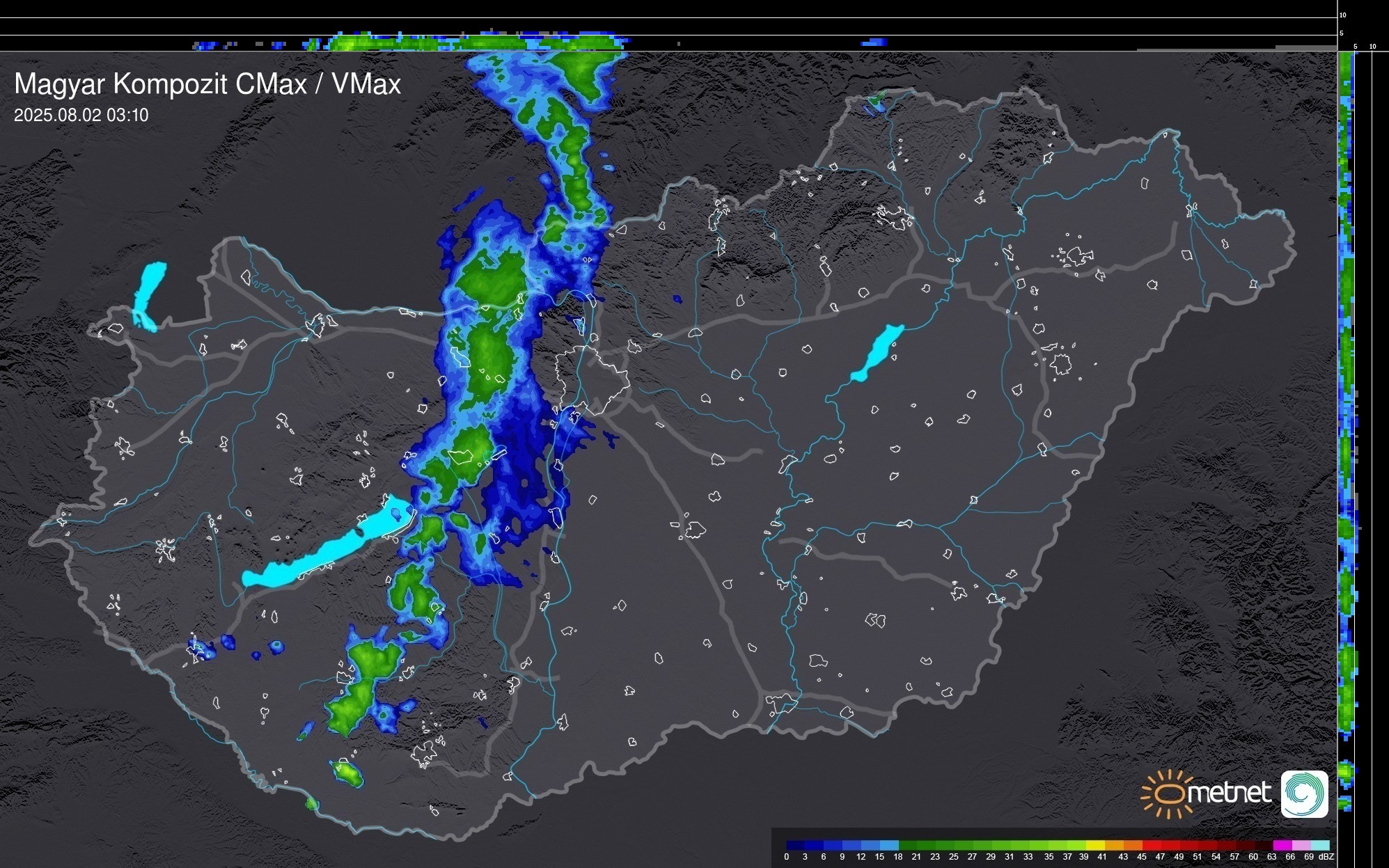Screen dimensions: 1389x868
Task: Click the yellow 39 dBZ legend swatch
Action: coord(1095,846)
